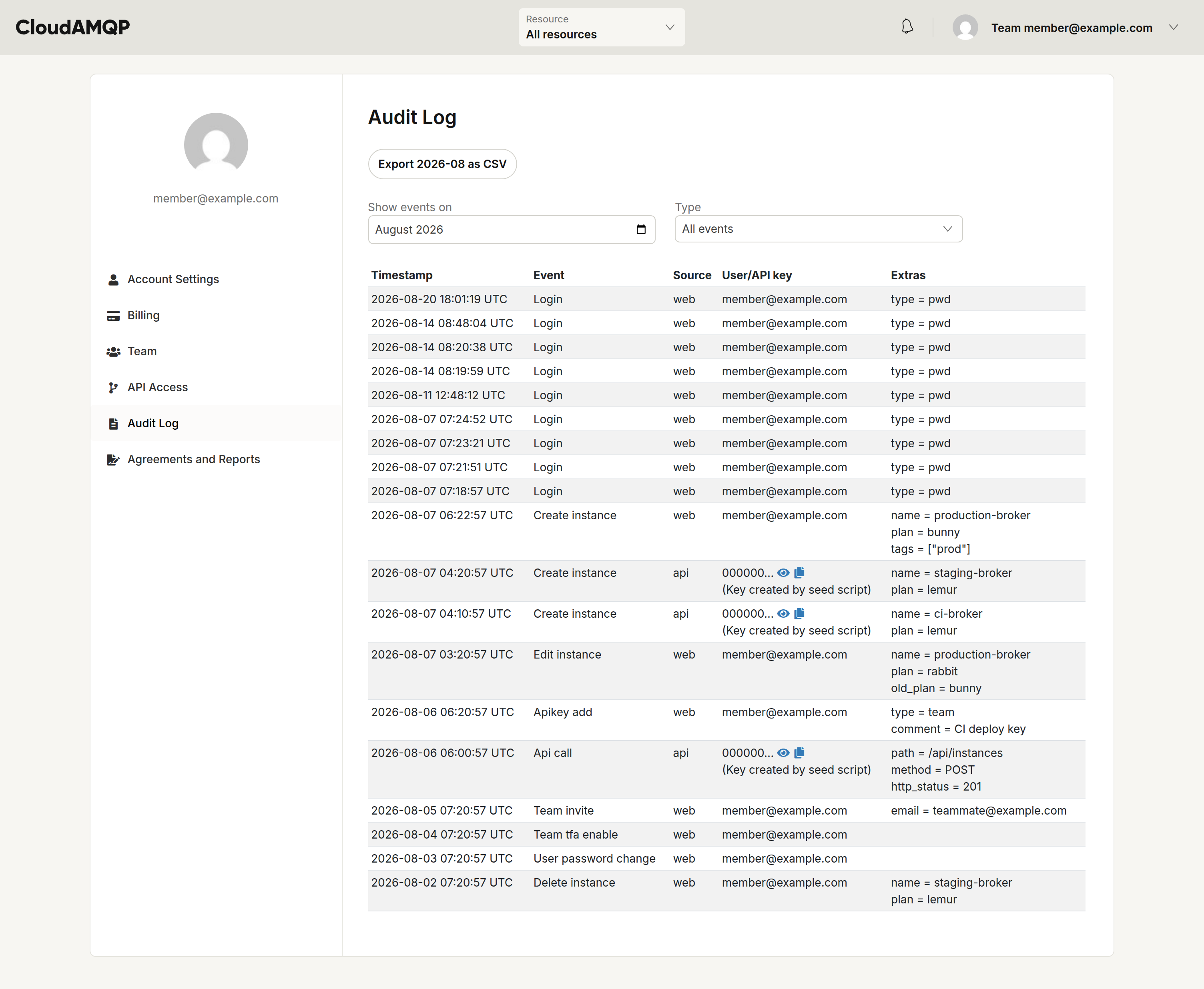Copy API key in the Api call row
Screen dimensions: 1204x989
[x=799, y=753]
